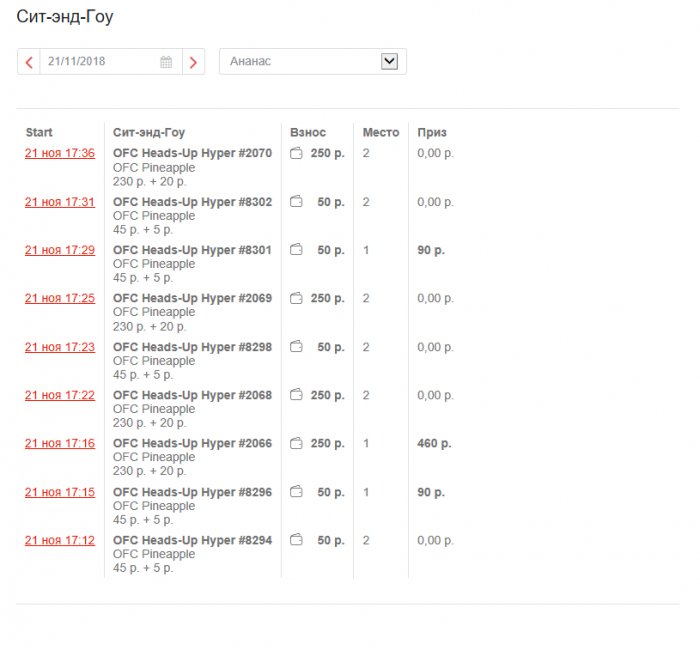Click OFC Pineapple under #8296
The width and height of the screenshot is (700, 650).
click(154, 506)
